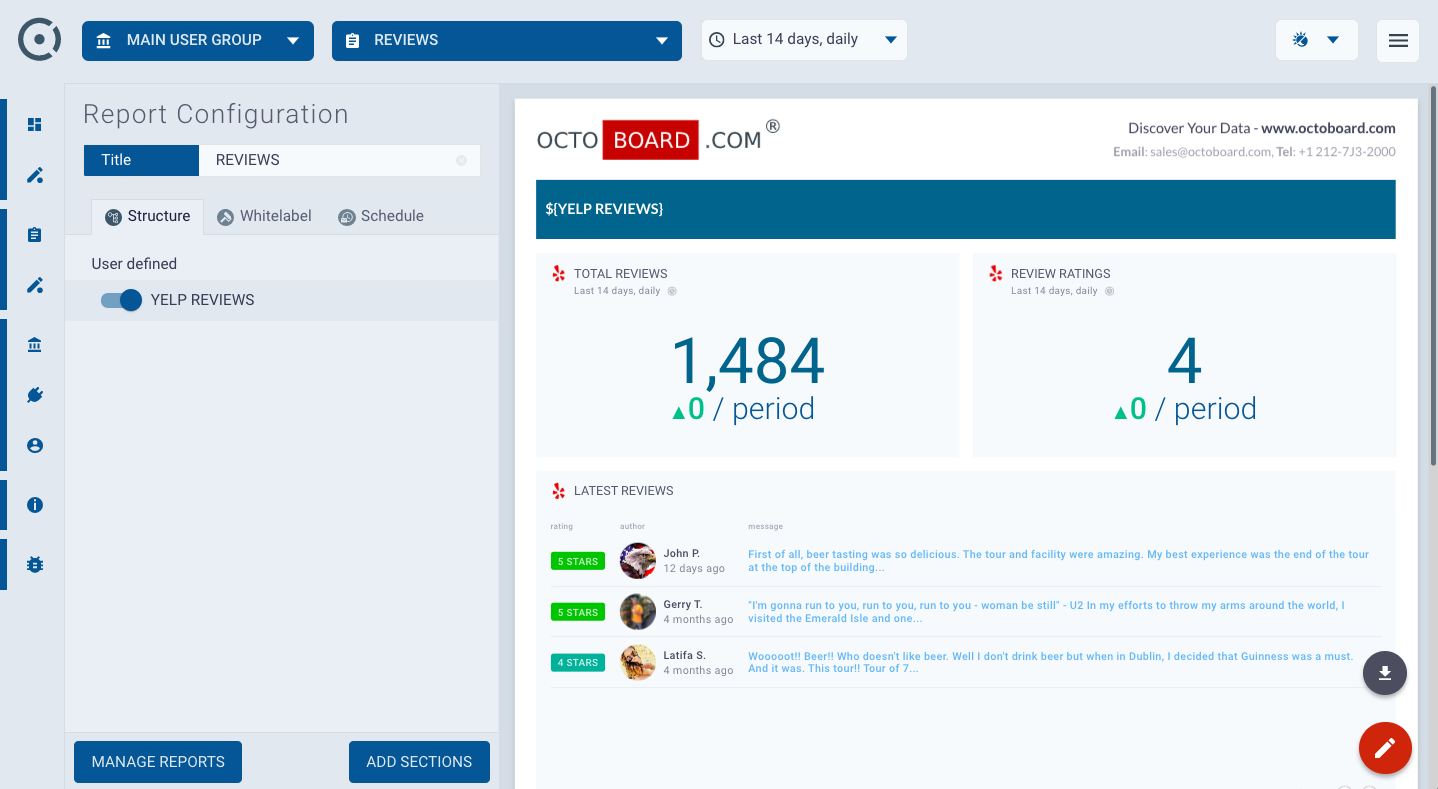Click the 4 review ratings value
The width and height of the screenshot is (1438, 789).
point(1184,360)
